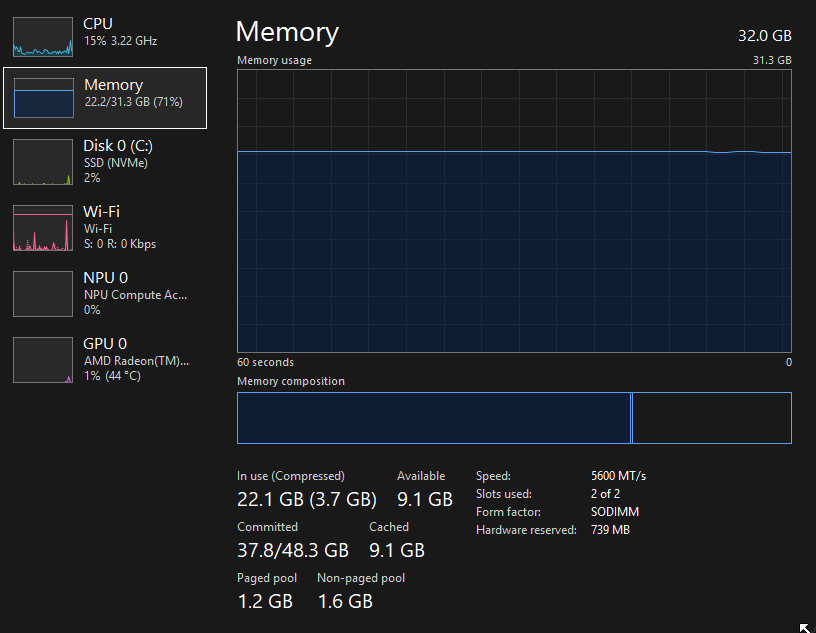Click the Form factor label
Viewport: 816px width, 633px height.
click(508, 512)
